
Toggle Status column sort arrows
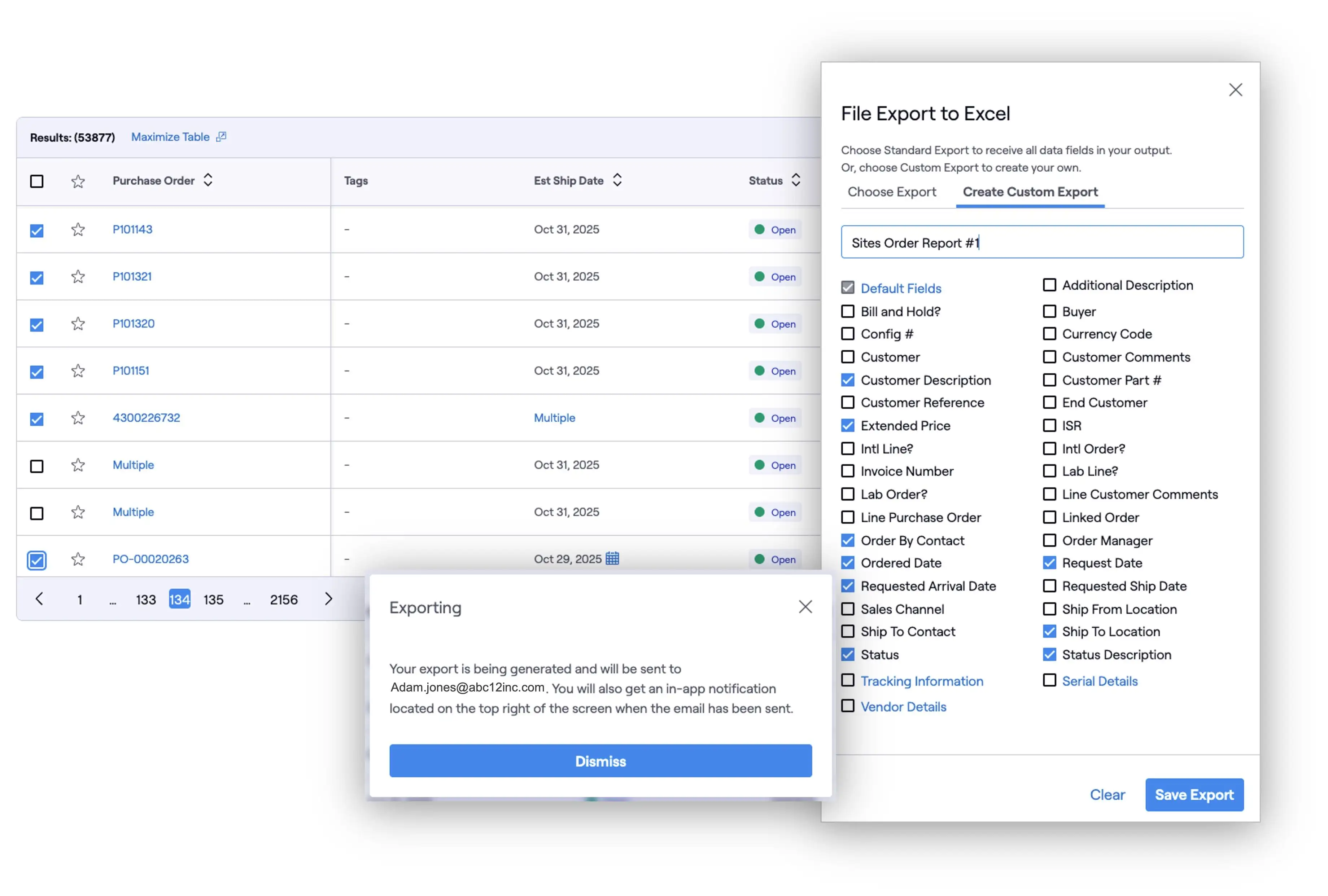pos(795,180)
